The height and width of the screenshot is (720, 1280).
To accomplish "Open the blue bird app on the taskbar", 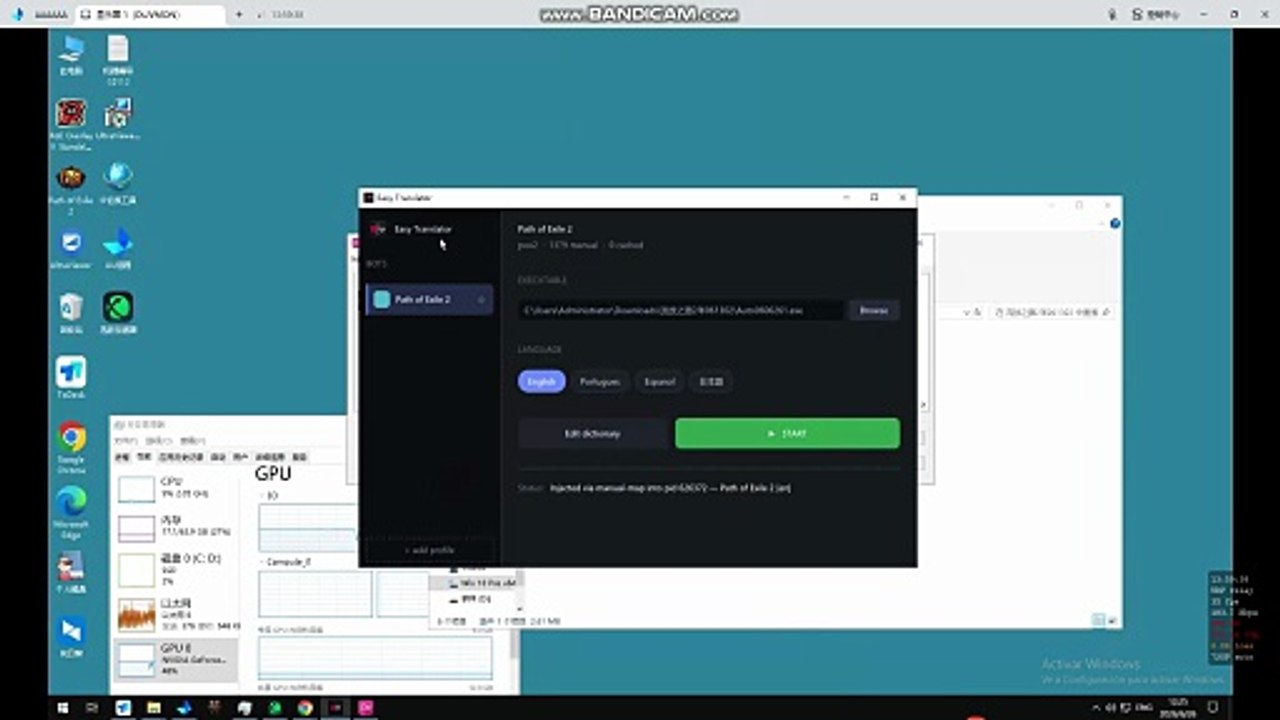I will click(x=124, y=708).
